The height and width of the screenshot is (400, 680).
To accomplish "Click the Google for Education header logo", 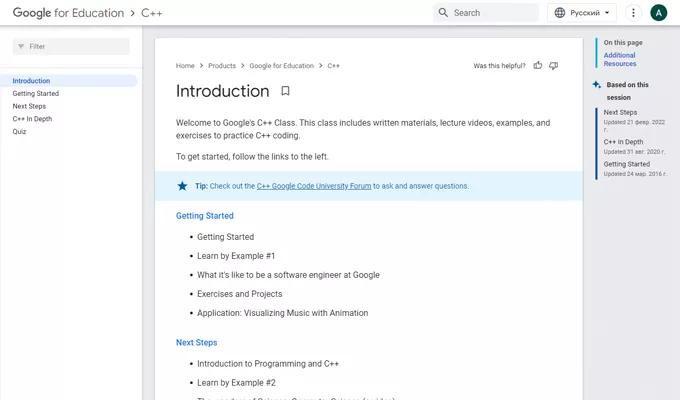I will pos(68,13).
